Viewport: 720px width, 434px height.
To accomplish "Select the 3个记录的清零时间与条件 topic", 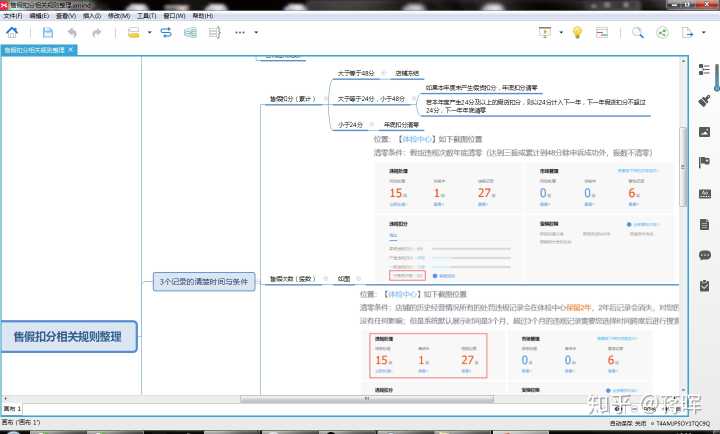I will 206,282.
